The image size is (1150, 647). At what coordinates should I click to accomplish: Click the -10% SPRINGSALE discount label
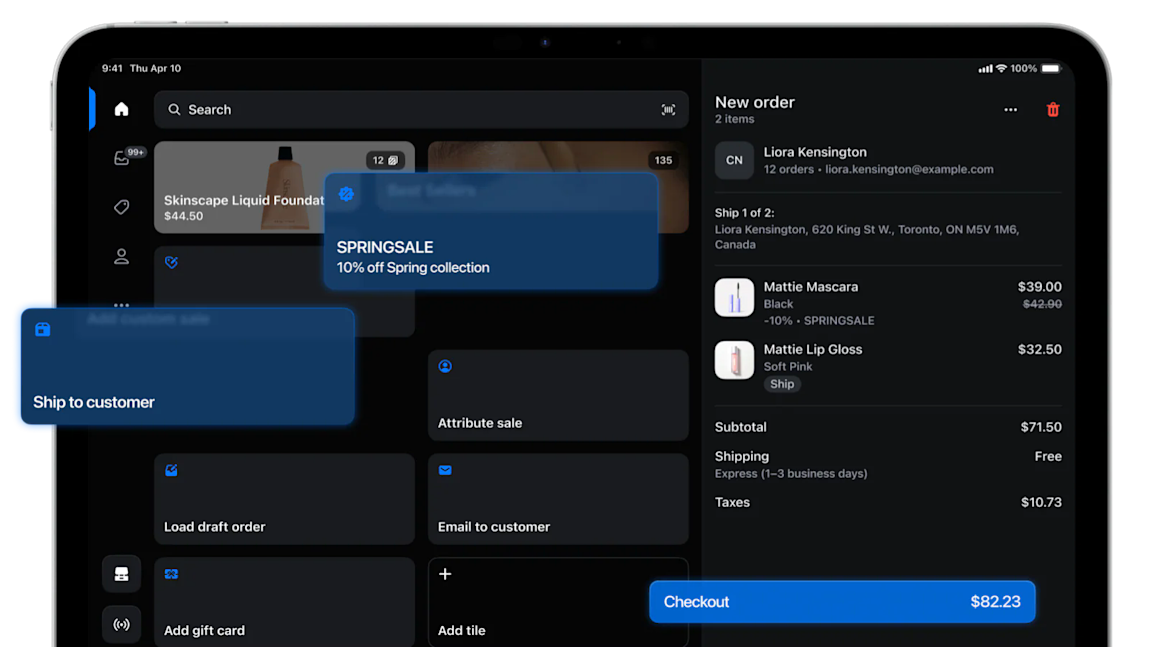coord(818,321)
